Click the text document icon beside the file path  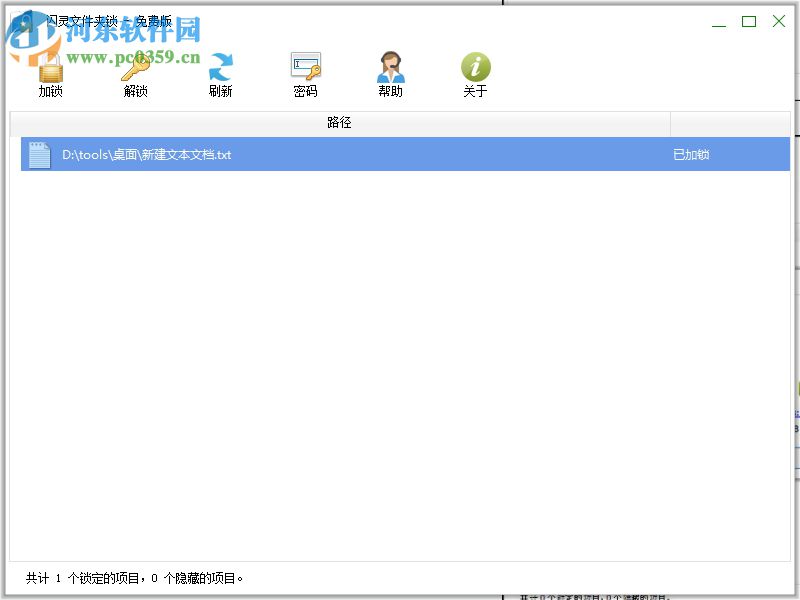tap(39, 155)
